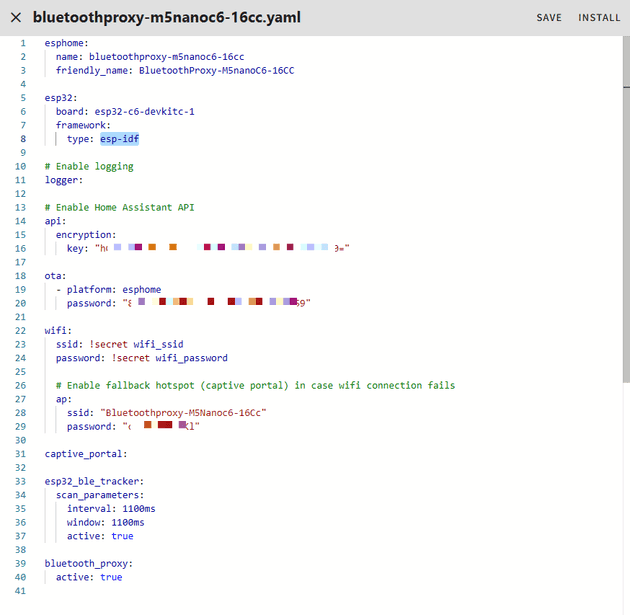
Task: Click the '# Enable logging' comment
Action: (89, 166)
